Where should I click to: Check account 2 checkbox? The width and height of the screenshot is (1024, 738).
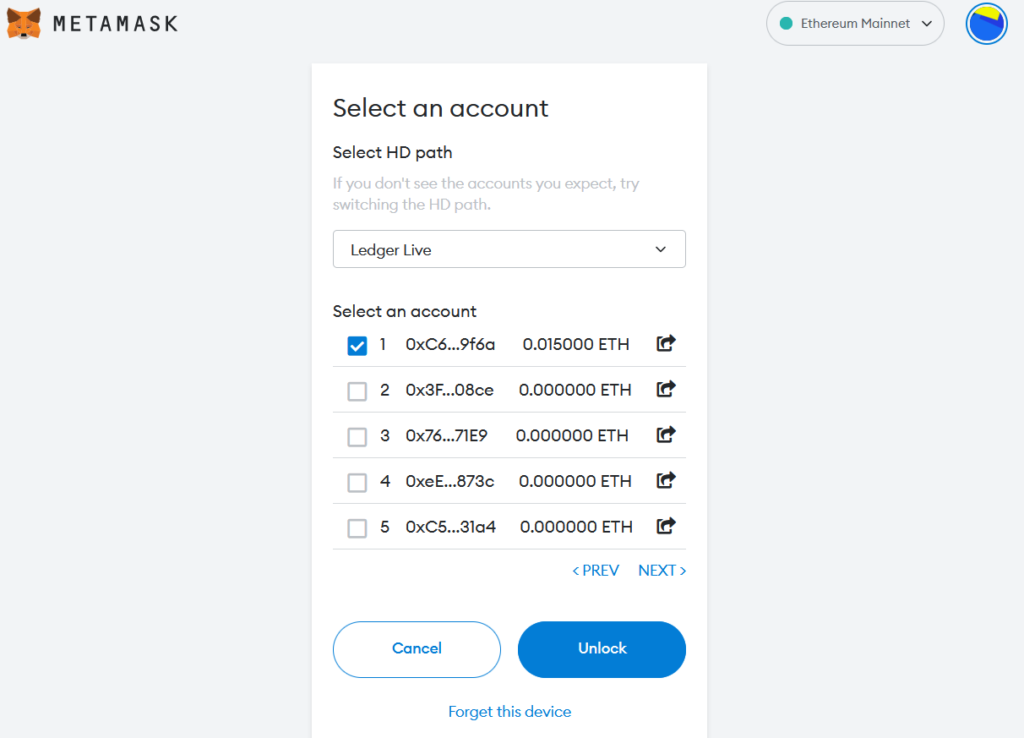coord(357,391)
